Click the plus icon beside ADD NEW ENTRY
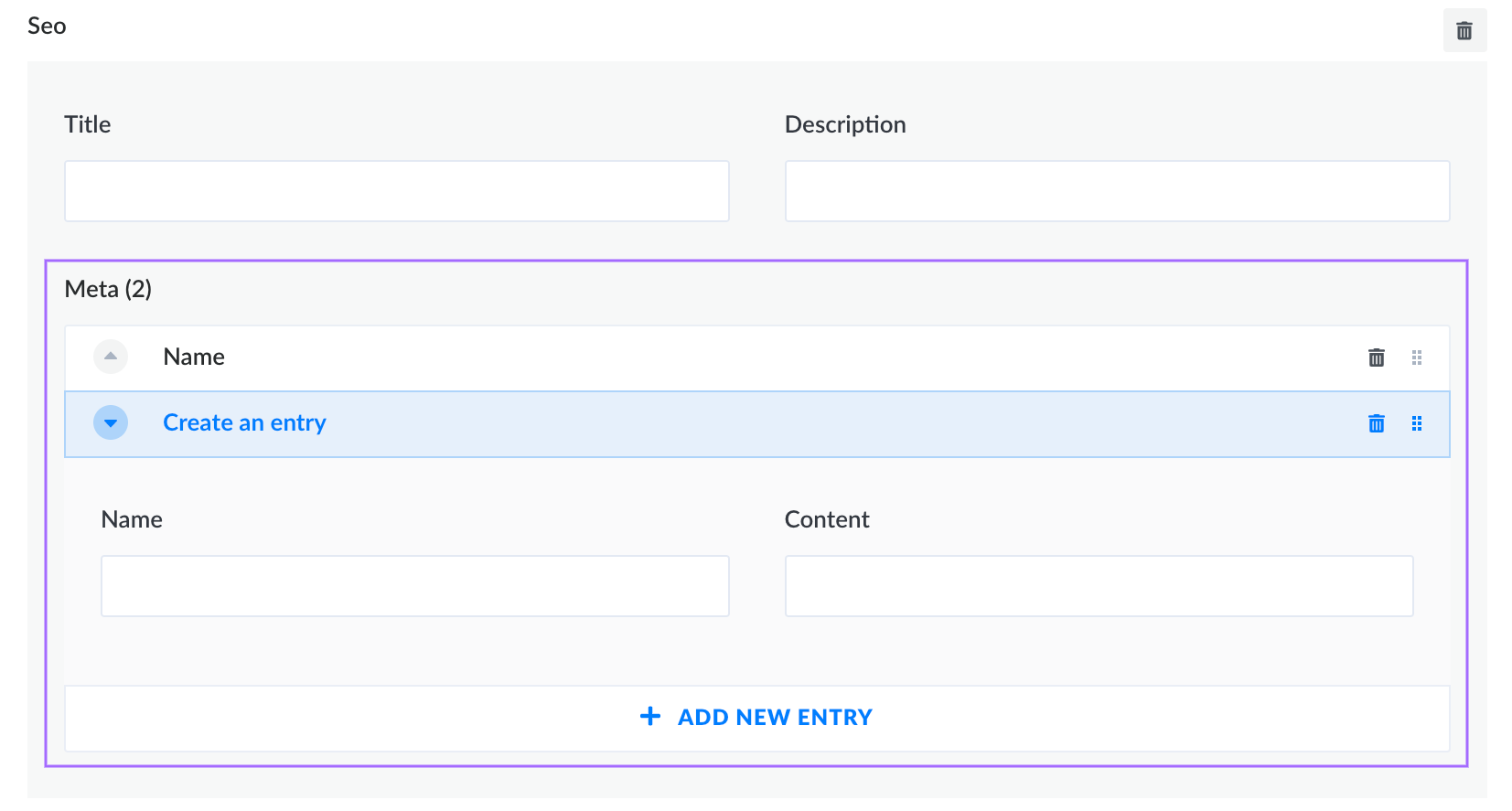The width and height of the screenshot is (1512, 811). pos(649,717)
